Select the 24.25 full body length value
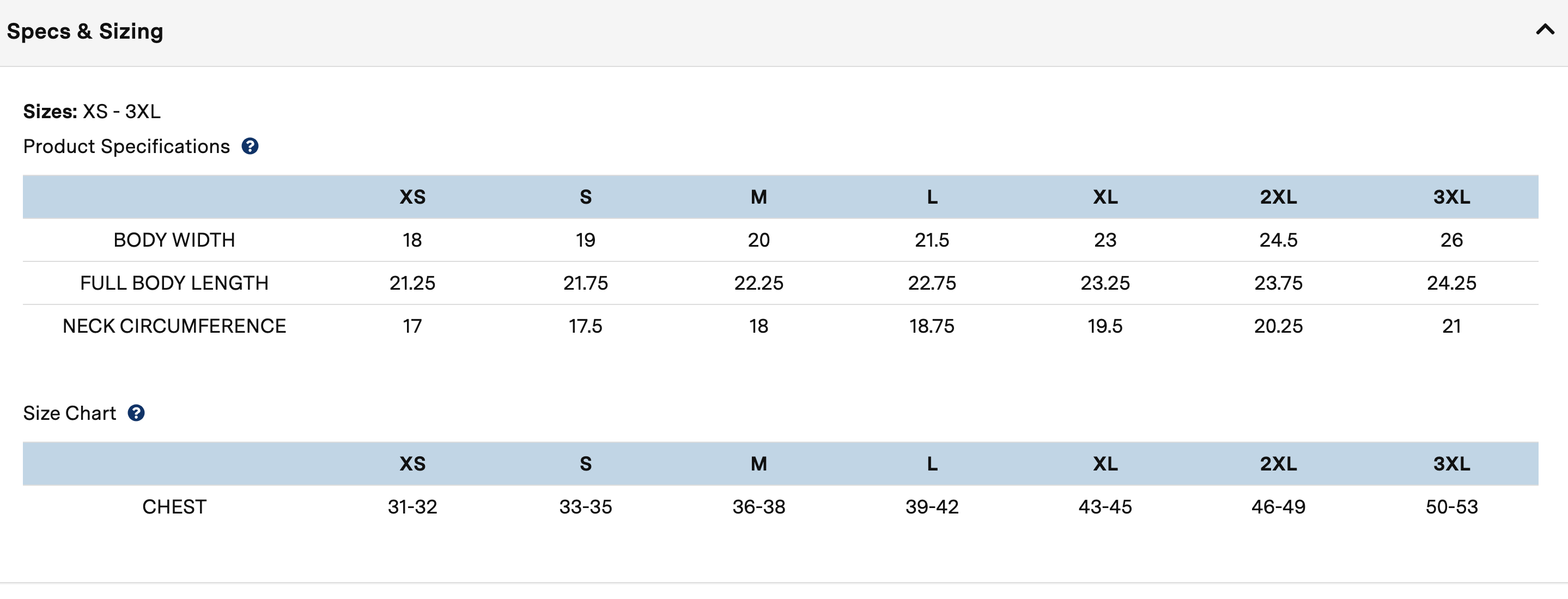 click(x=1451, y=283)
